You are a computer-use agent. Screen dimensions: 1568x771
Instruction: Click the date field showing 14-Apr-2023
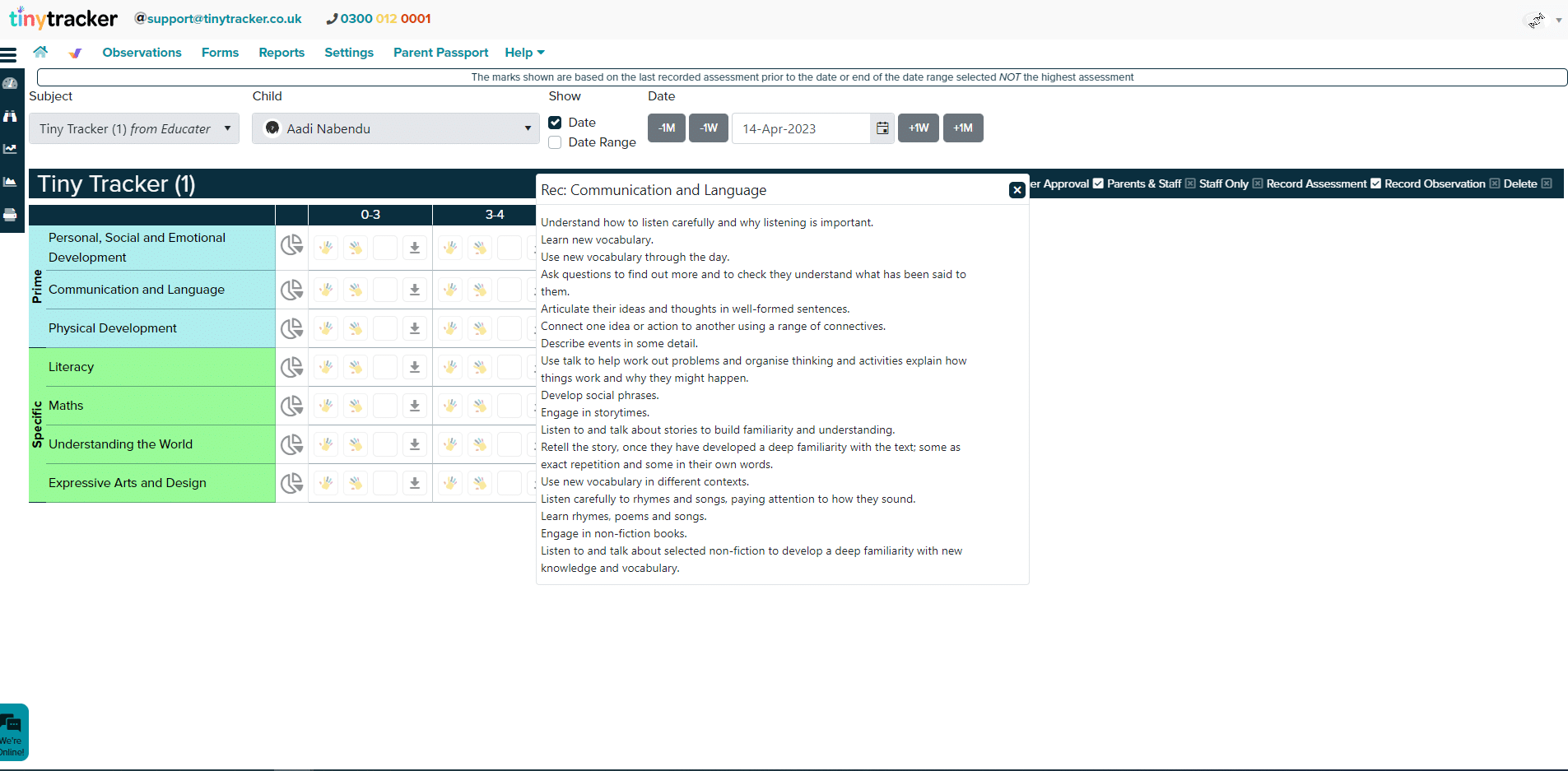pyautogui.click(x=801, y=128)
